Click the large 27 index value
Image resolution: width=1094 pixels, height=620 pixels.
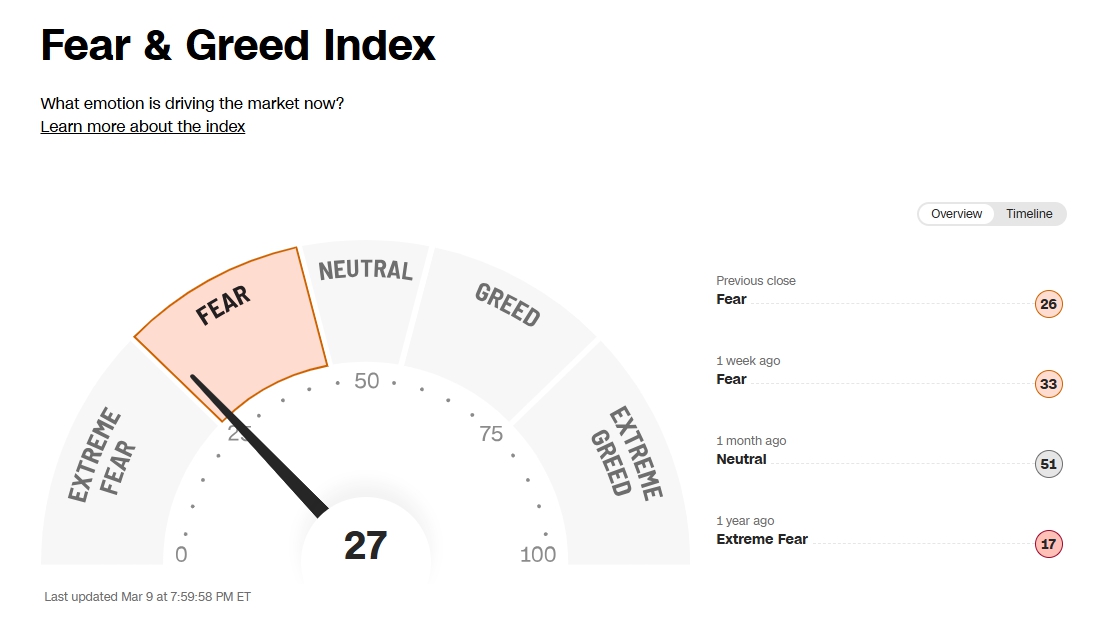coord(365,546)
